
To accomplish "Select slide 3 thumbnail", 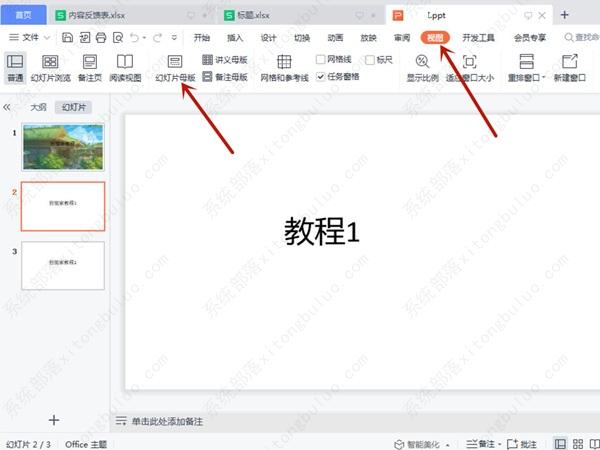I will coord(63,266).
